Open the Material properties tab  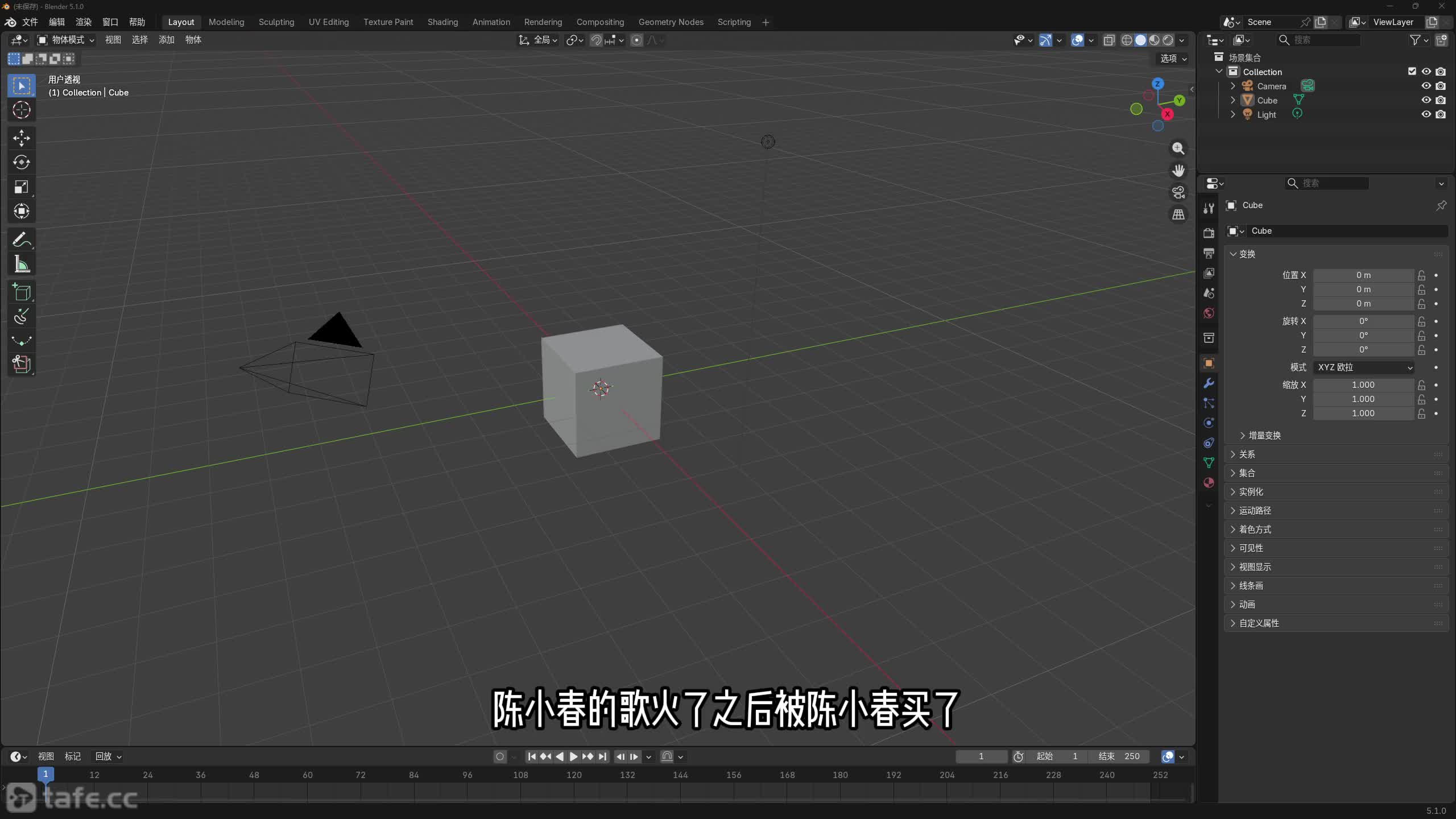coord(1209,483)
